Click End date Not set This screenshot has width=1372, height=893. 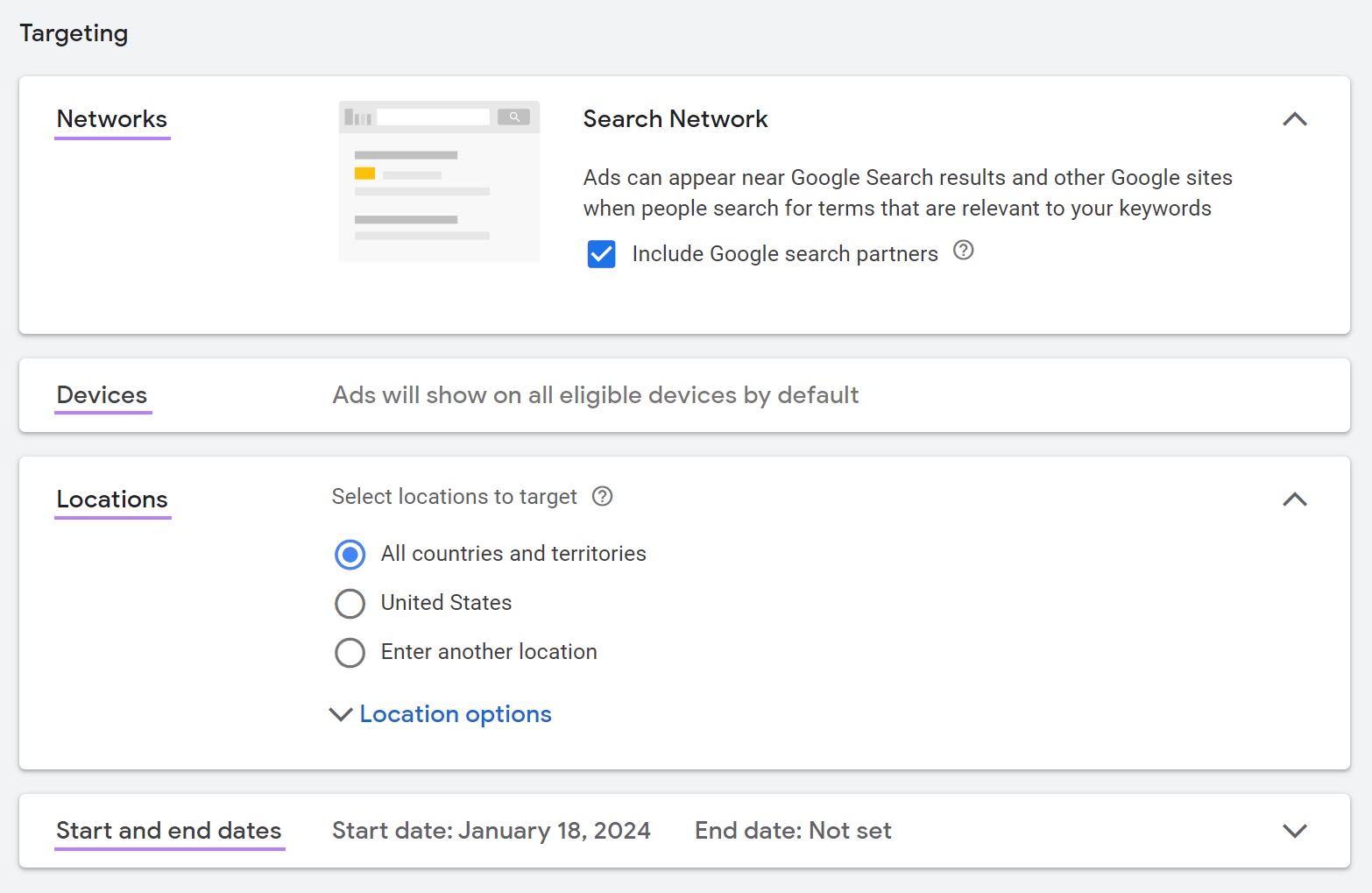792,830
